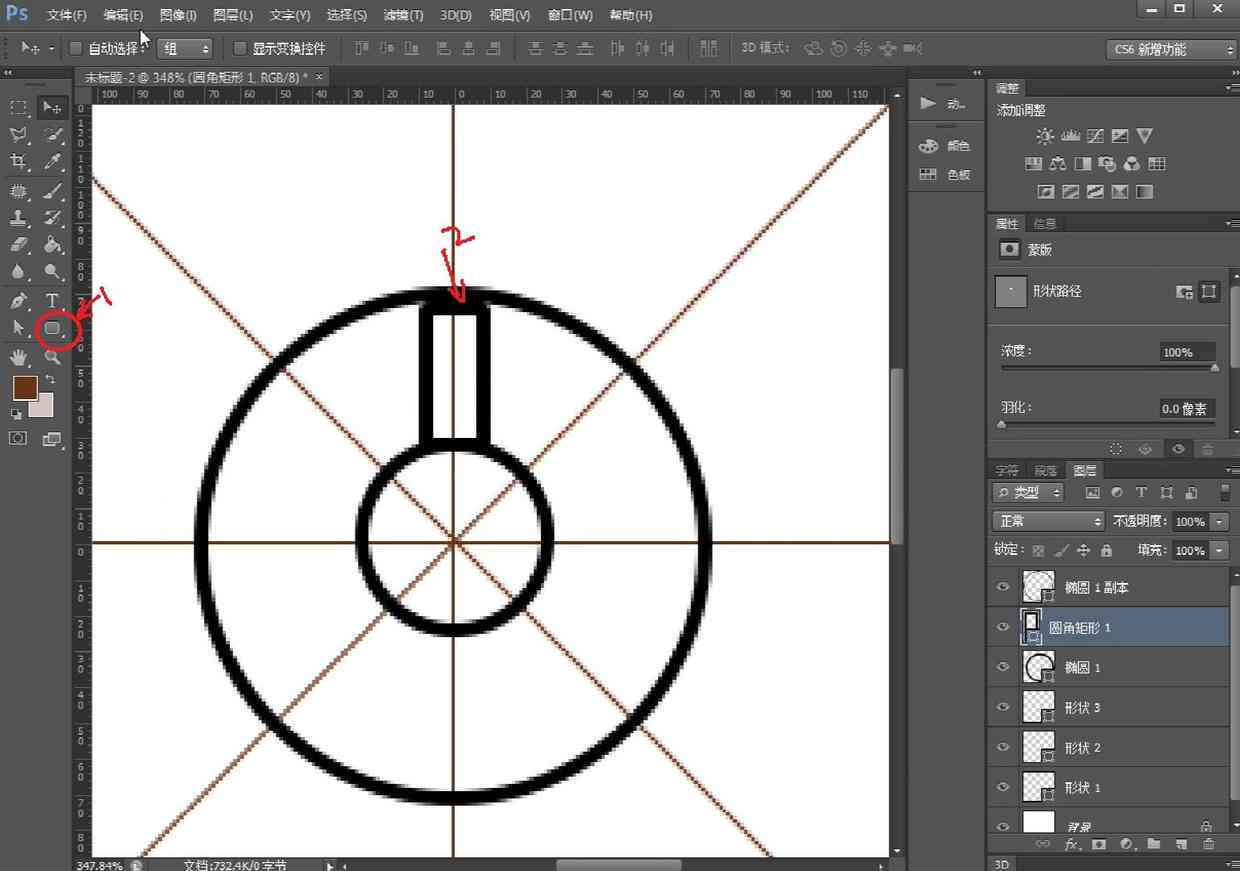Enable 显示变换控件 checkbox
The width and height of the screenshot is (1240, 871).
[239, 48]
